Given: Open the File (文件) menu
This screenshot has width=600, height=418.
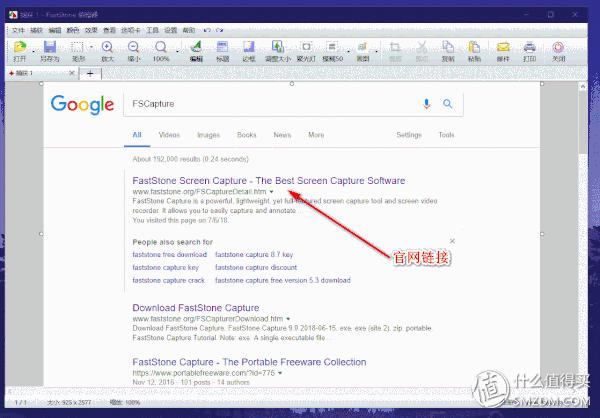Looking at the screenshot, I should coord(18,30).
